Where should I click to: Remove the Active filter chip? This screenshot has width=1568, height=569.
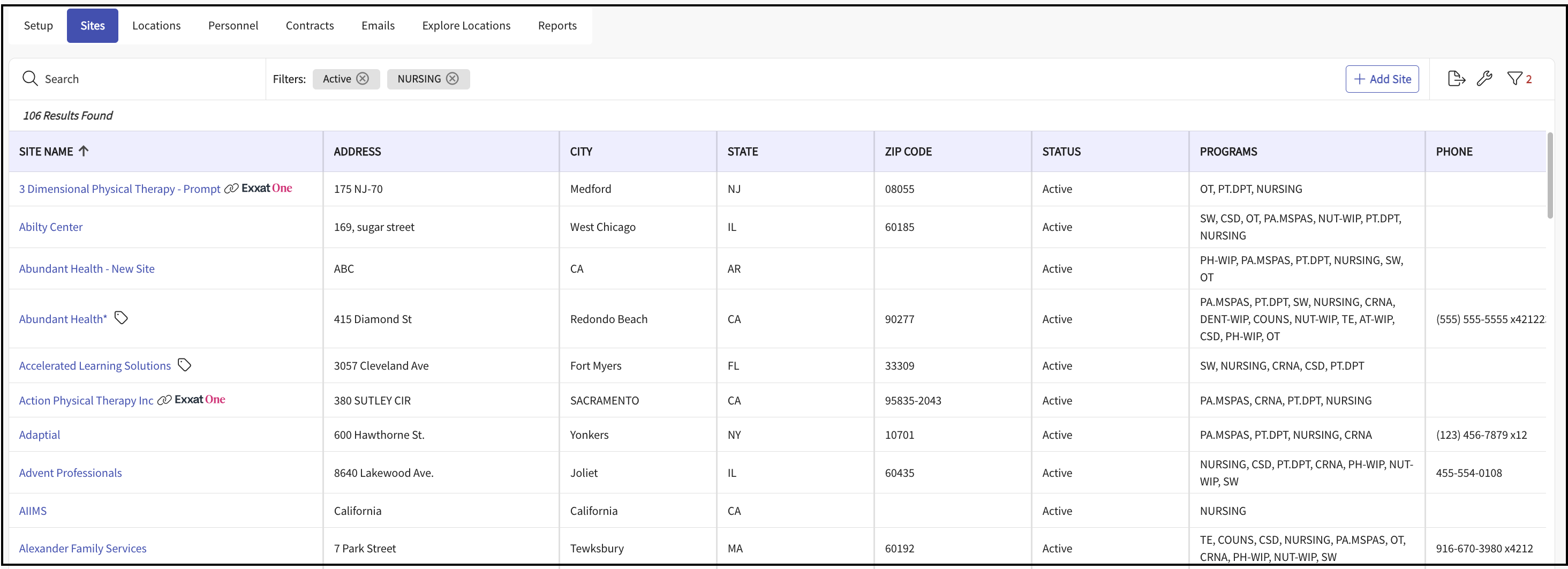(363, 79)
